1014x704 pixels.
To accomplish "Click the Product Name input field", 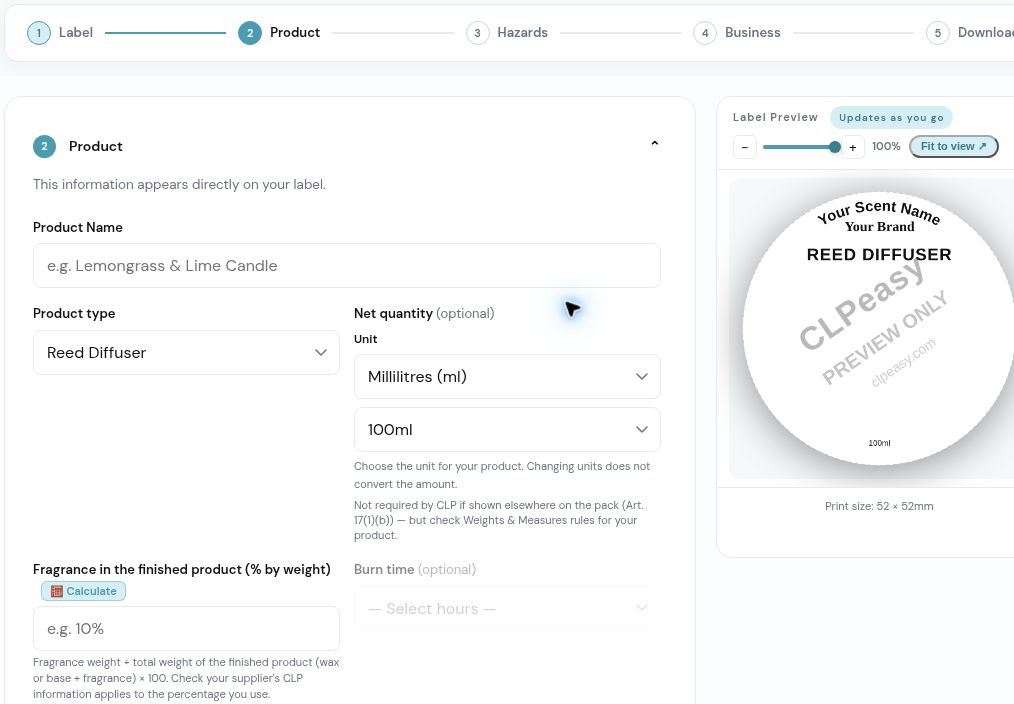I will click(347, 266).
